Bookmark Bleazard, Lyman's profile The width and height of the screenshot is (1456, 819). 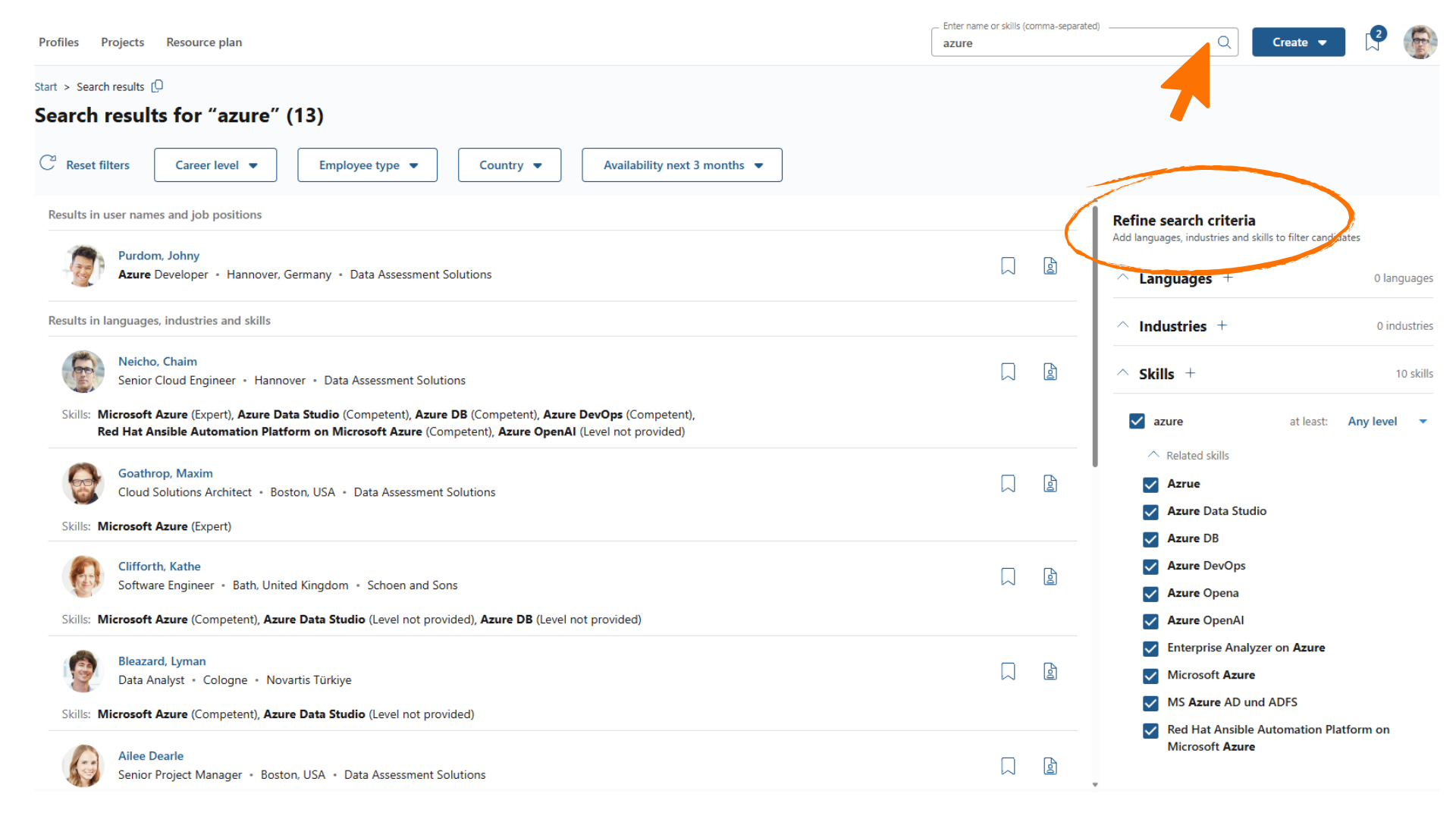[1008, 672]
